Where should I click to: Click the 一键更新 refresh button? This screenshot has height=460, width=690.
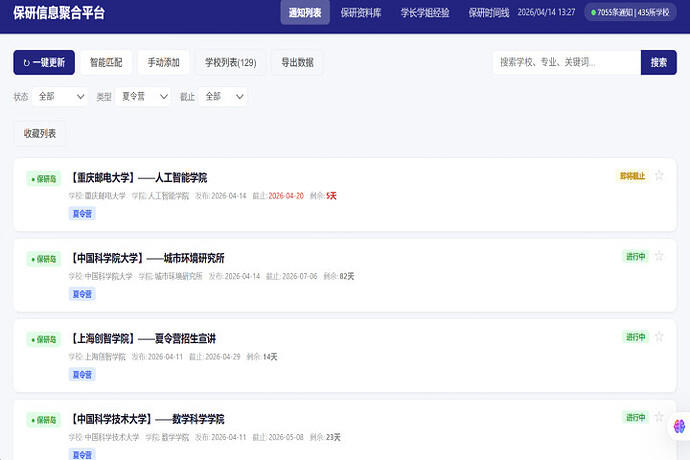coord(44,62)
